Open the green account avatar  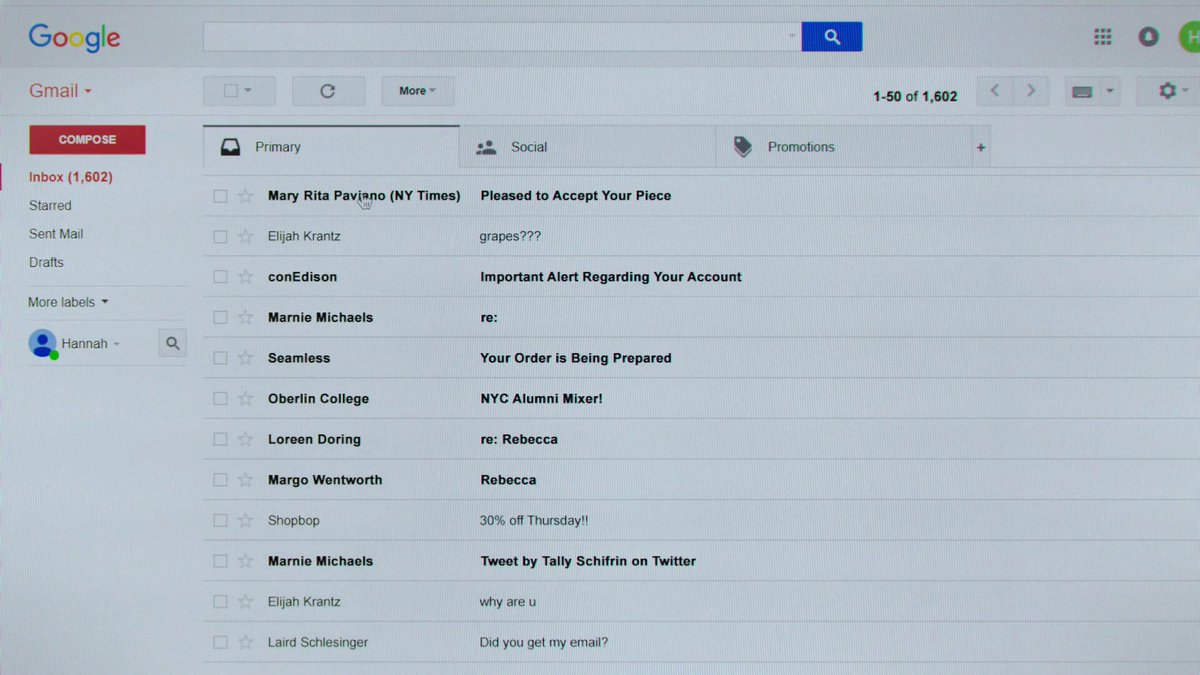1190,37
